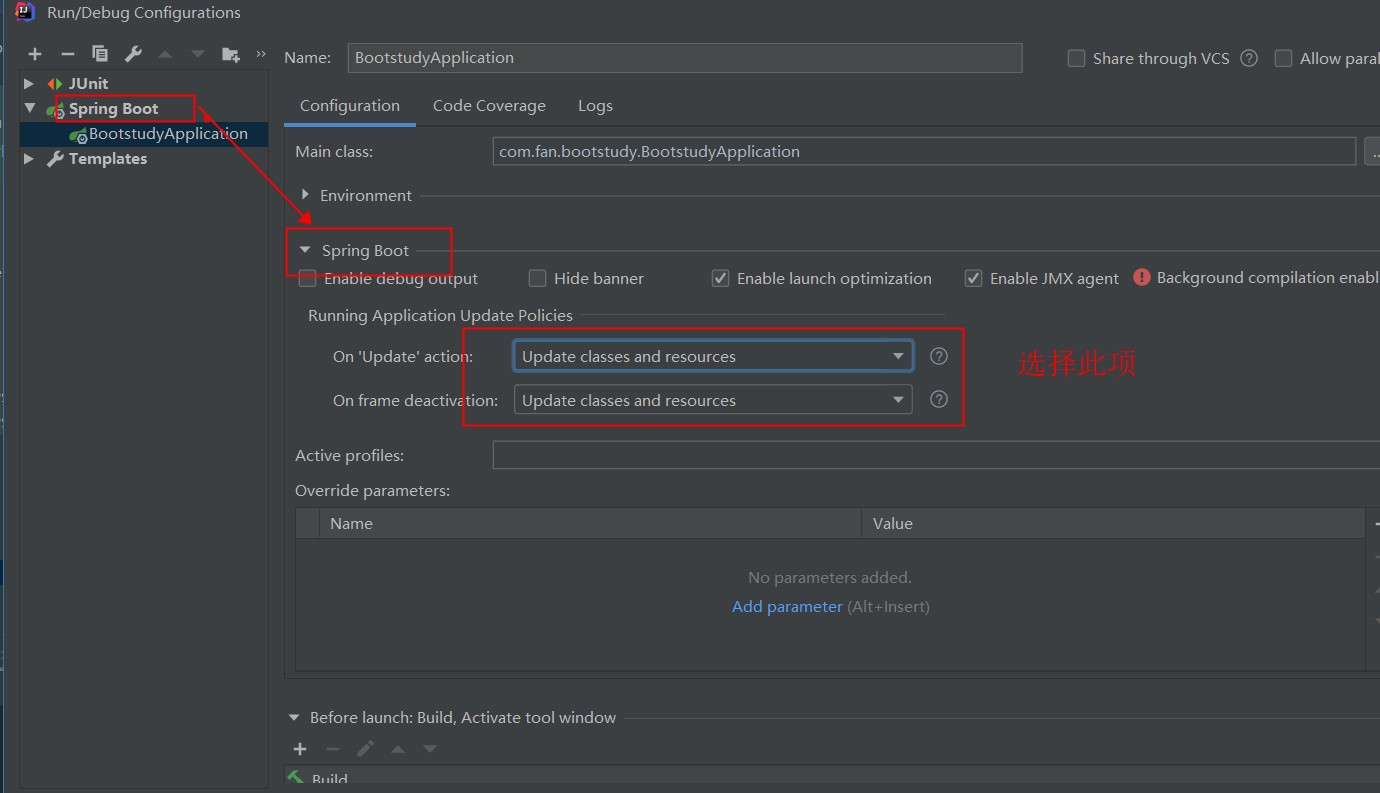The height and width of the screenshot is (793, 1380).
Task: Switch to the Logs tab
Action: click(595, 105)
